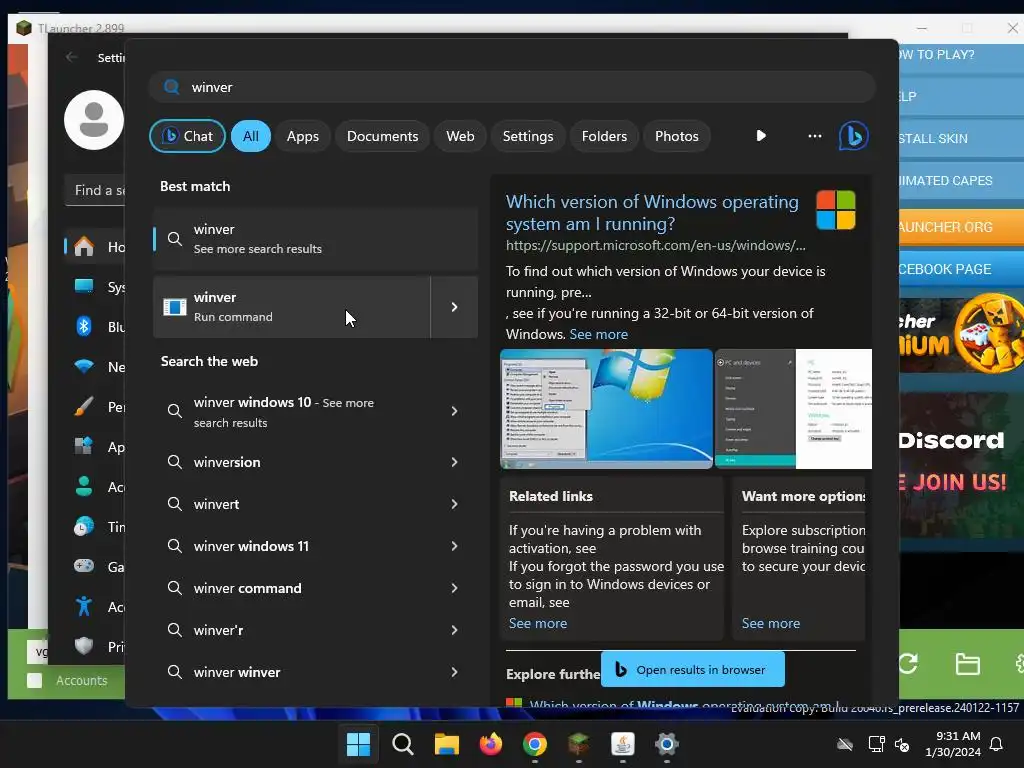Switch to Web search filter

[460, 136]
